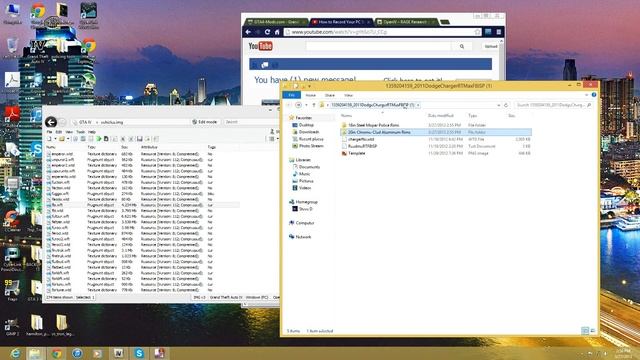Click the floppy disk save icon in OpenIV toolbar

pyautogui.click(x=140, y=139)
